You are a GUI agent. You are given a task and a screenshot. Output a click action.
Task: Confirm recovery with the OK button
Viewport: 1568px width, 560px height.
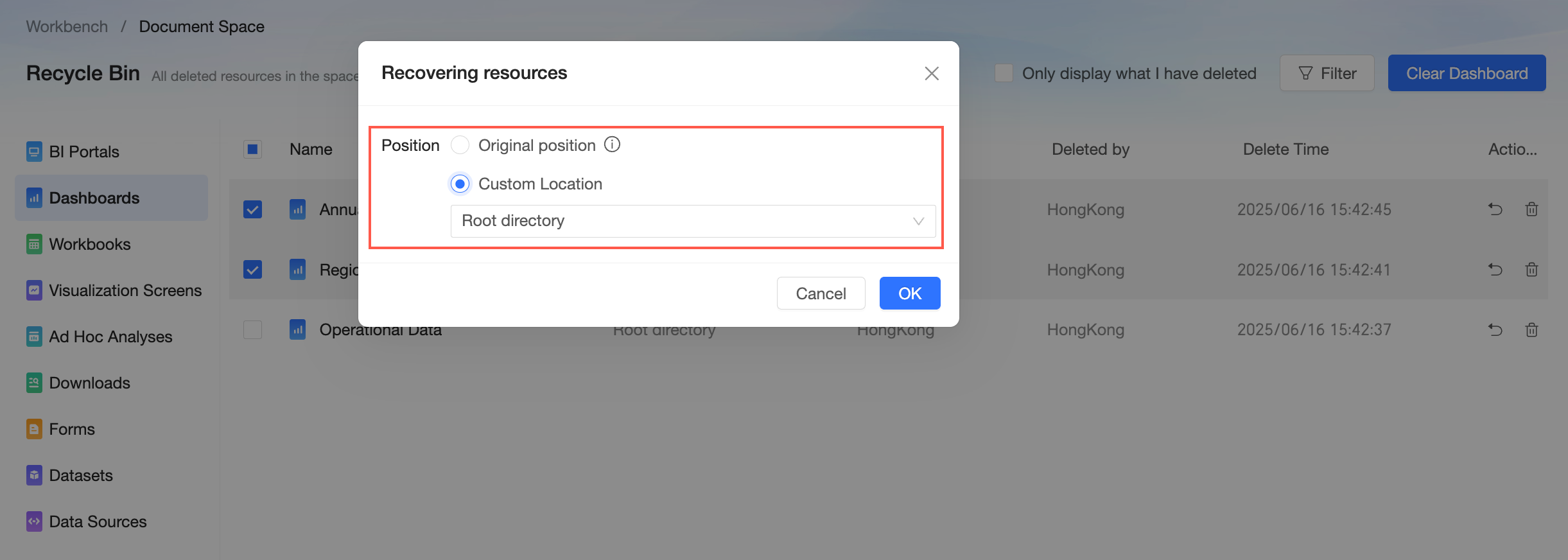[x=910, y=293]
